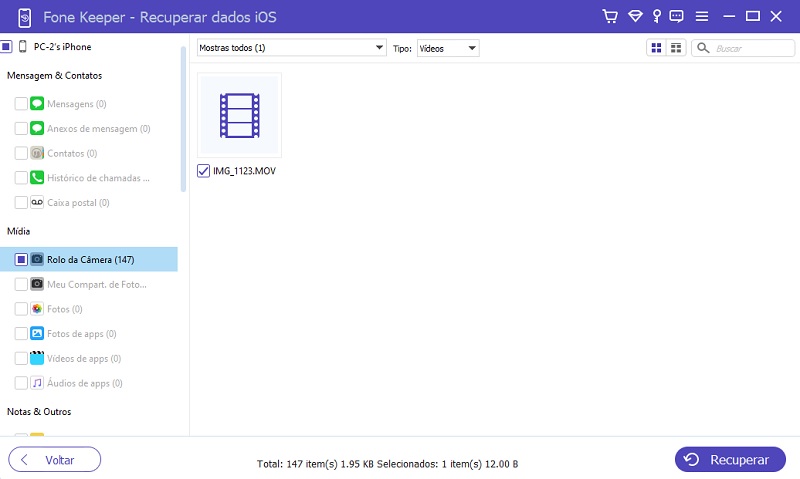Click the IMG_1123.MOV file name
The image size is (800, 479).
244,171
